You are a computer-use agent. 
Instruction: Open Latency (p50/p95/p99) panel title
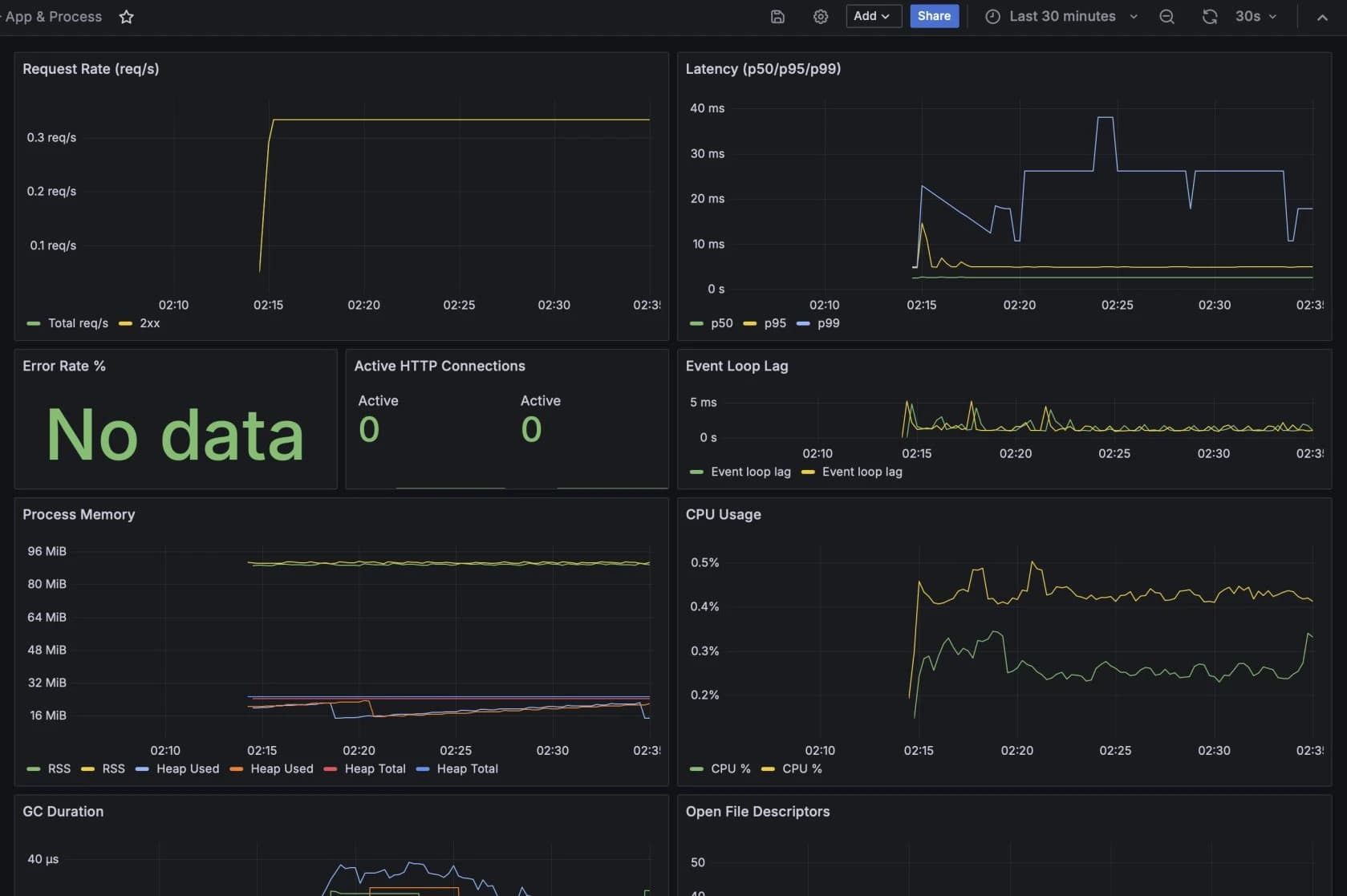tap(763, 69)
